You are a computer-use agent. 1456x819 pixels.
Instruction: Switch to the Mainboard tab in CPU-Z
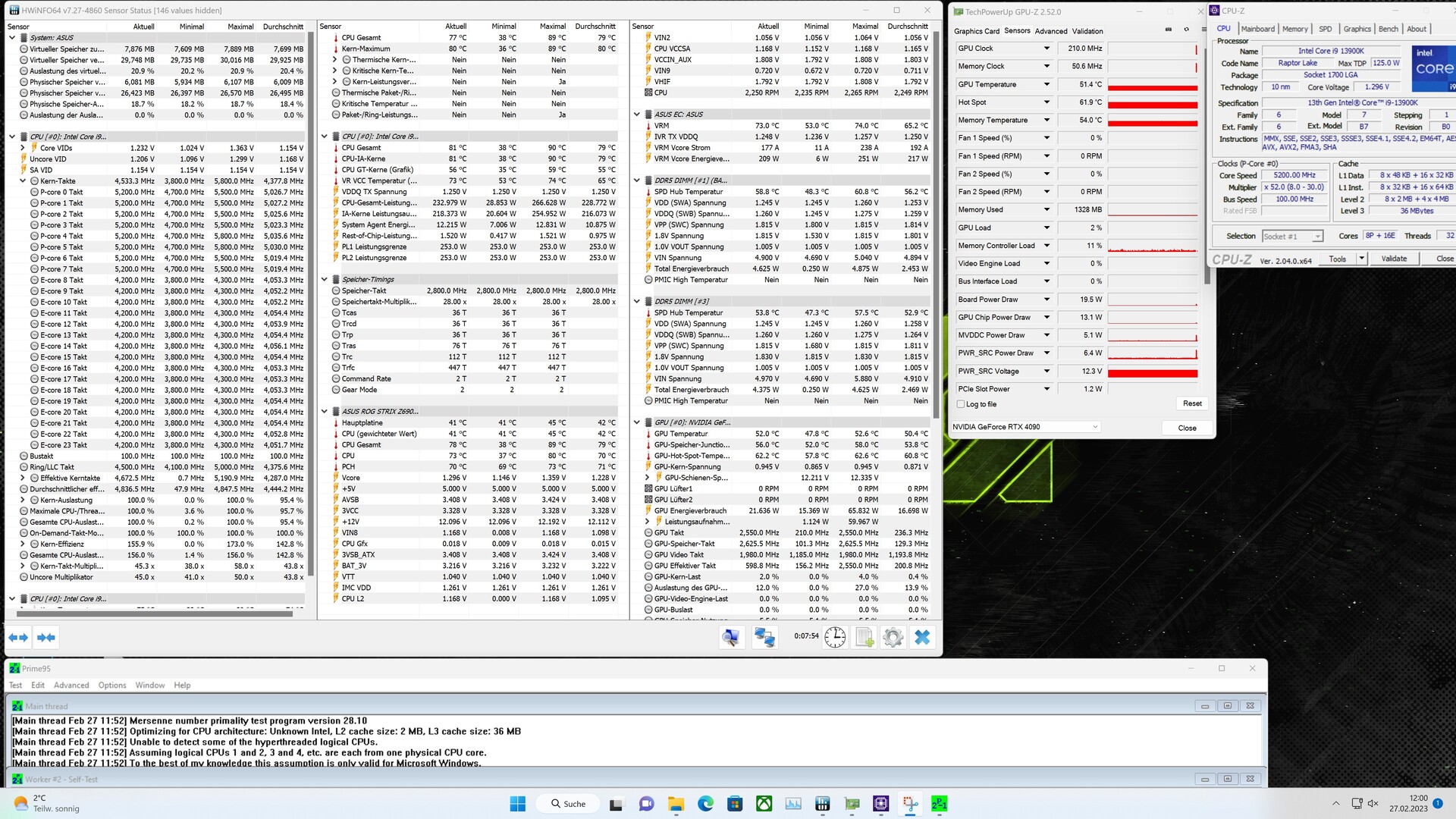[1258, 29]
